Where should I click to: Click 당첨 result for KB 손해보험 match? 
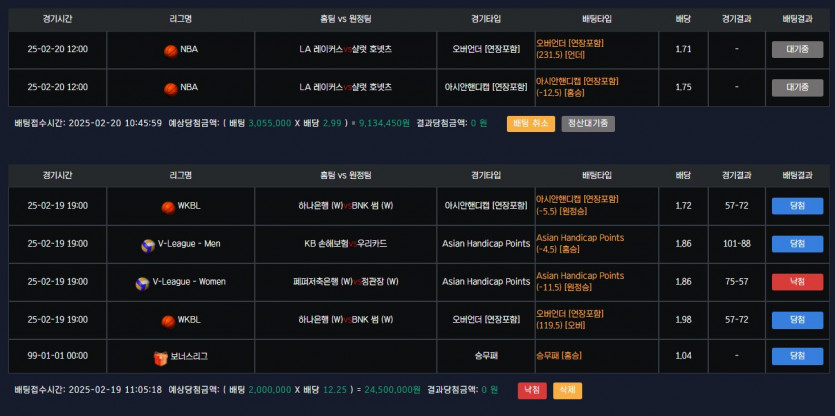click(797, 244)
